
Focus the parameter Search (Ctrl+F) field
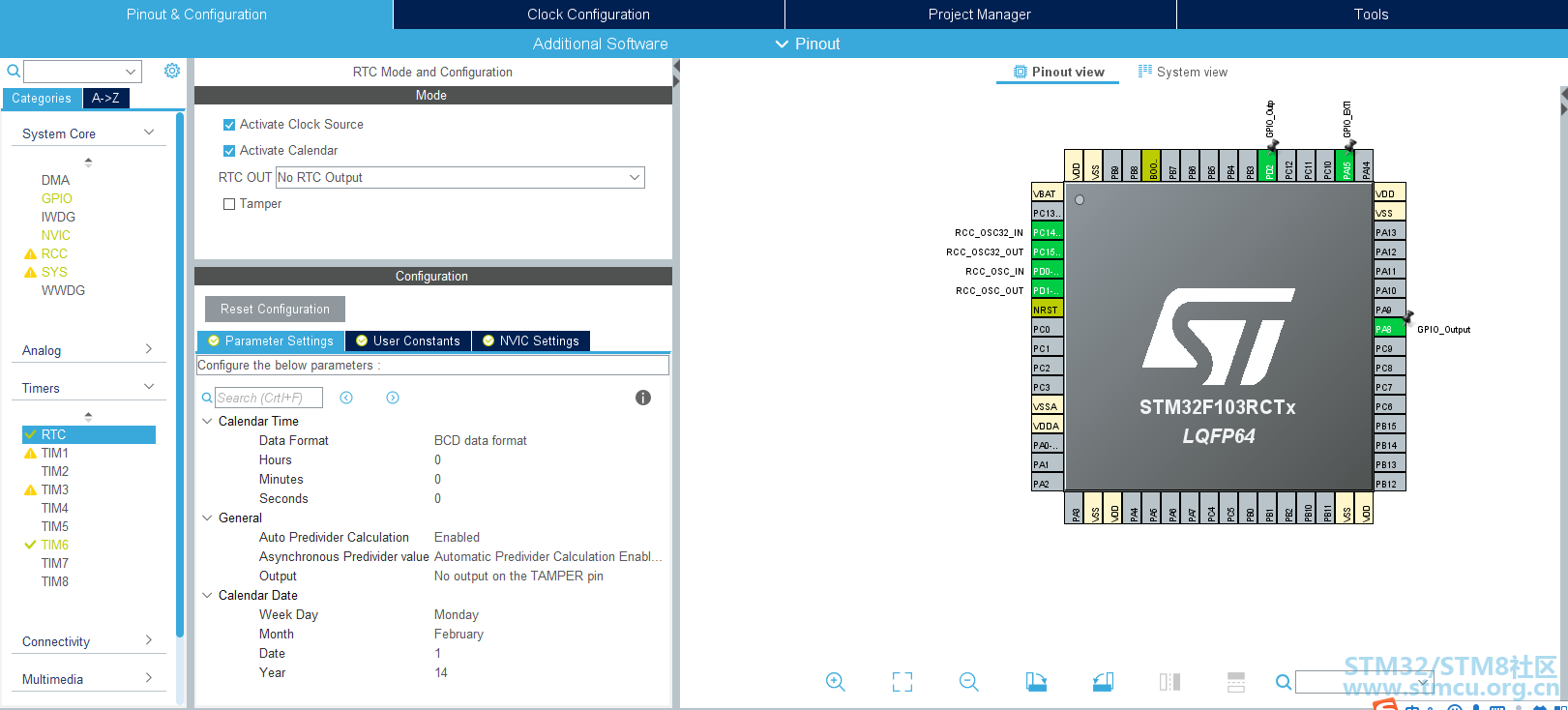(268, 398)
